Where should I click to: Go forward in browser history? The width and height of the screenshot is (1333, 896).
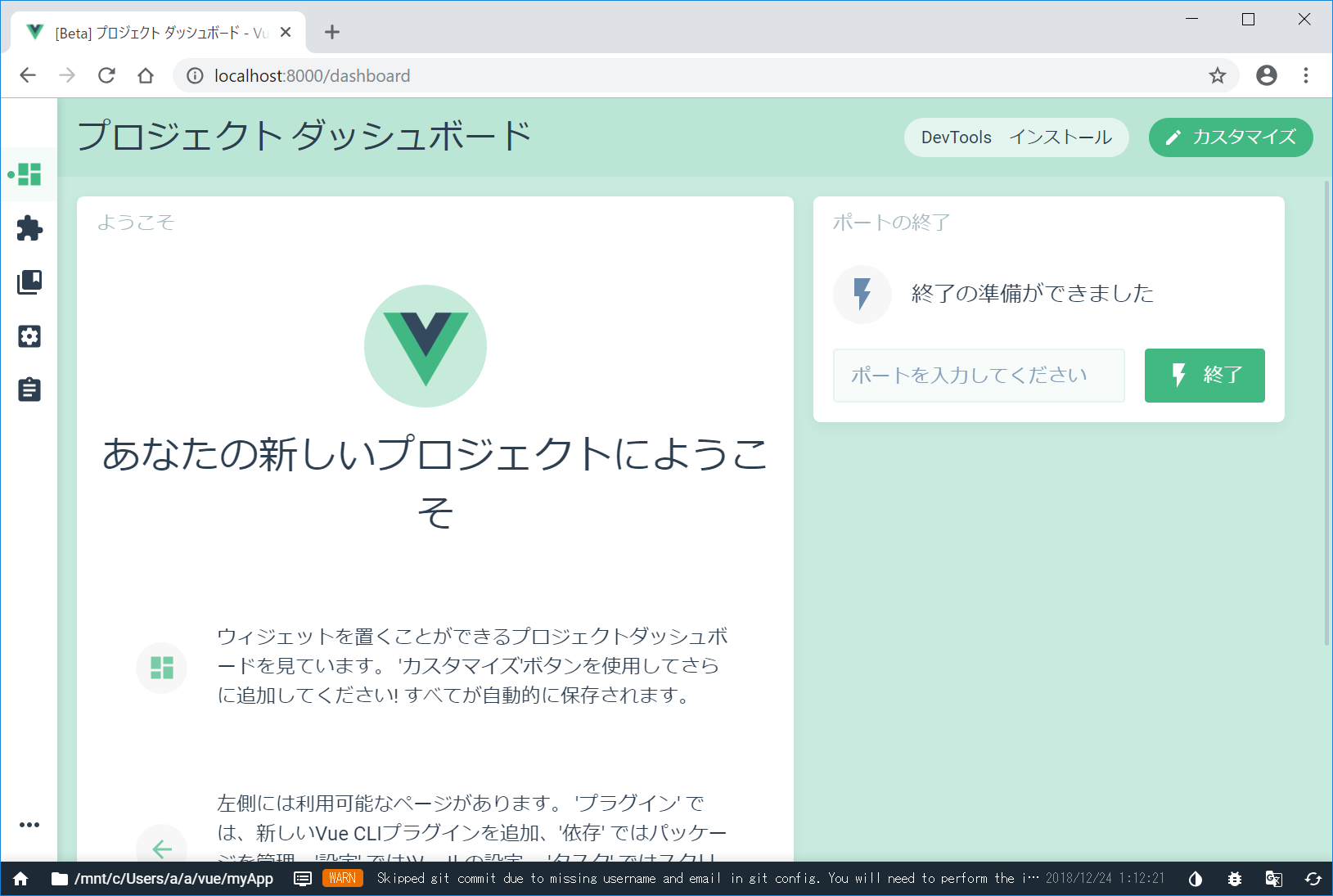point(67,75)
